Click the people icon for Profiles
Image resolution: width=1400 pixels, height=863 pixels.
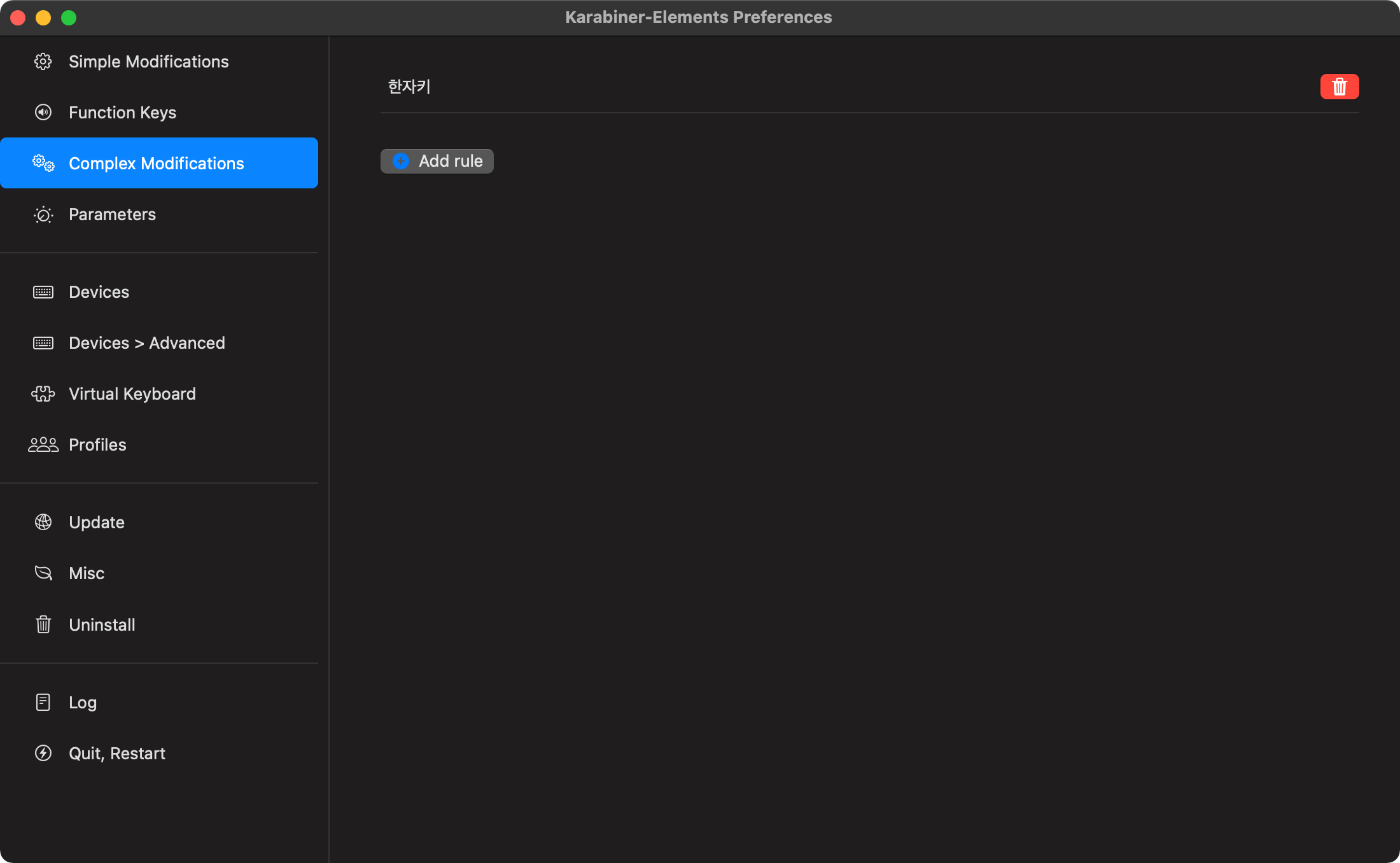[x=43, y=445]
